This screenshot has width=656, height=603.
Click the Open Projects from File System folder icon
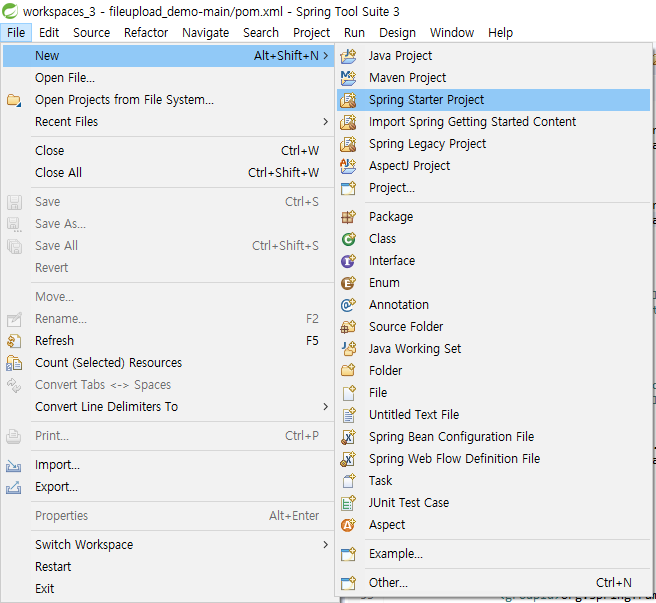click(x=14, y=100)
